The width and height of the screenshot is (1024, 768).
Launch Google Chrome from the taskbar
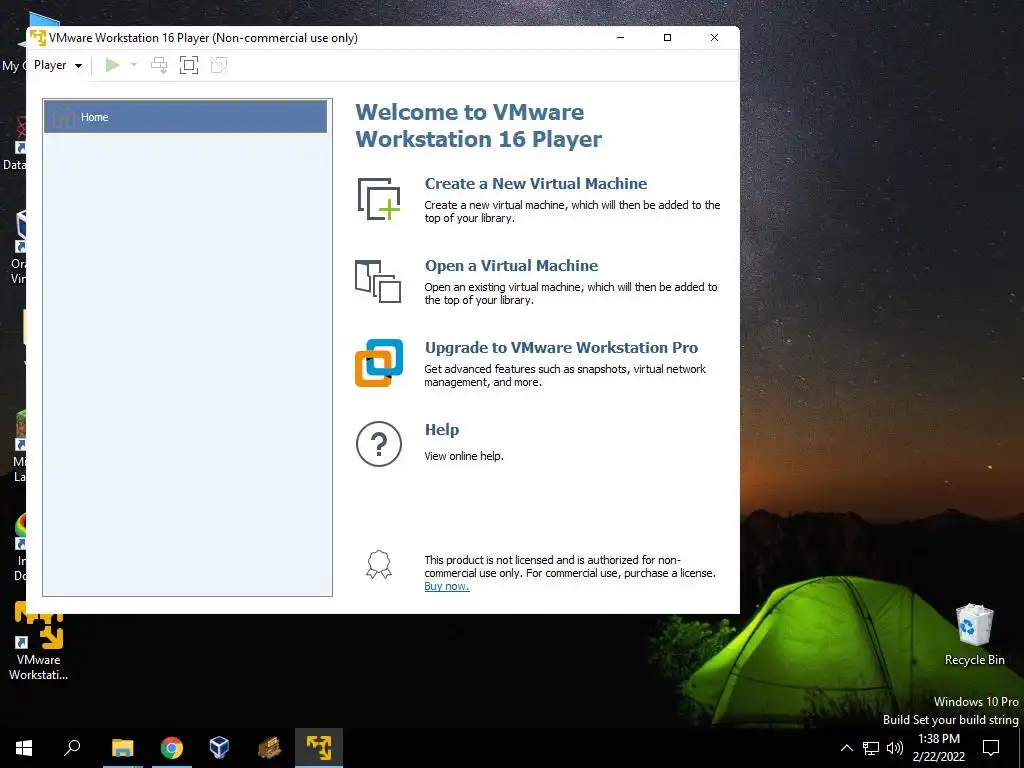(172, 748)
